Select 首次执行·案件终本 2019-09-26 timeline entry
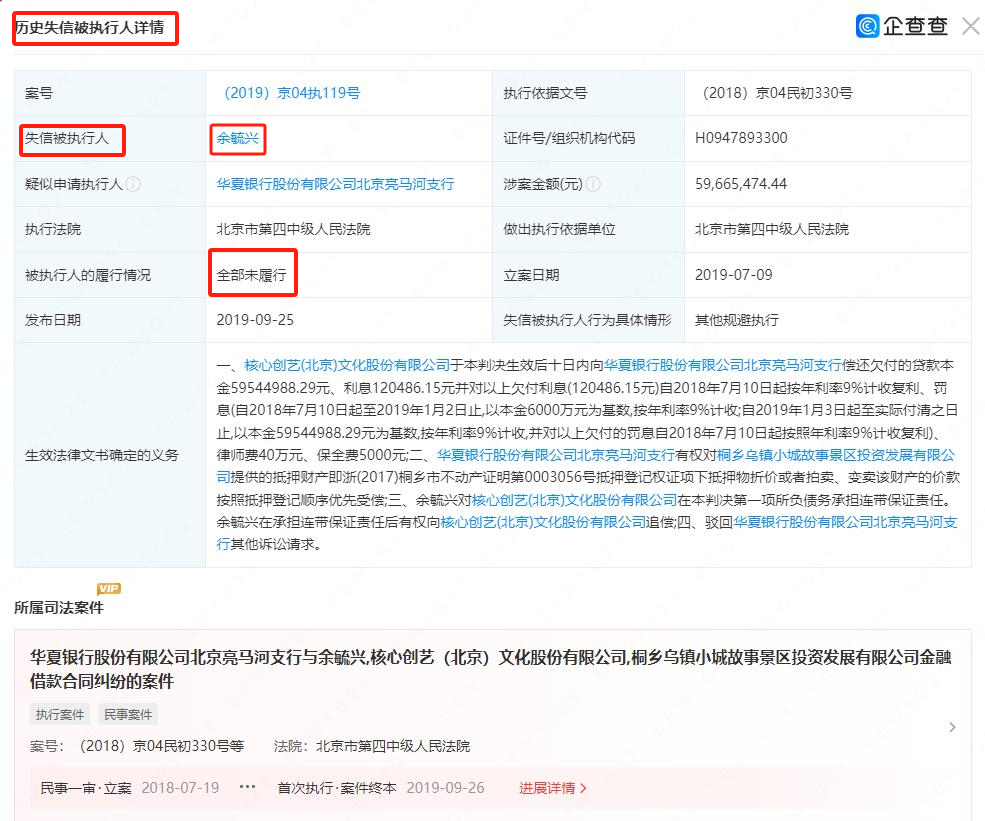Viewport: 985px width, 821px height. [381, 788]
